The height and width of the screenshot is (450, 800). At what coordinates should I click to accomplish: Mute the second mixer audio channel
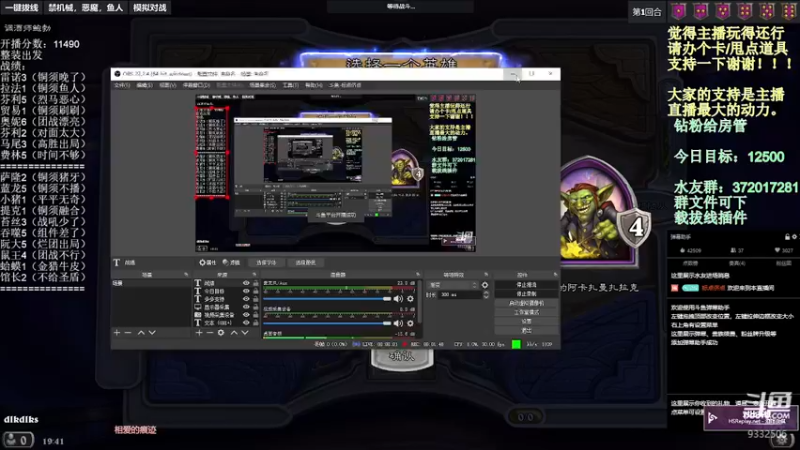pyautogui.click(x=398, y=323)
